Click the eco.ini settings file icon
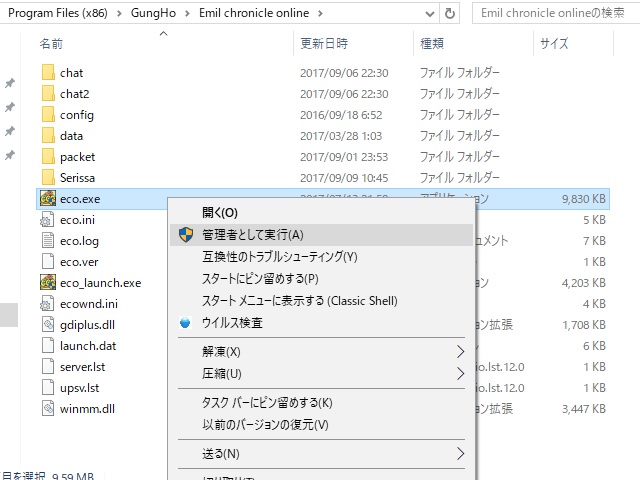 point(47,220)
